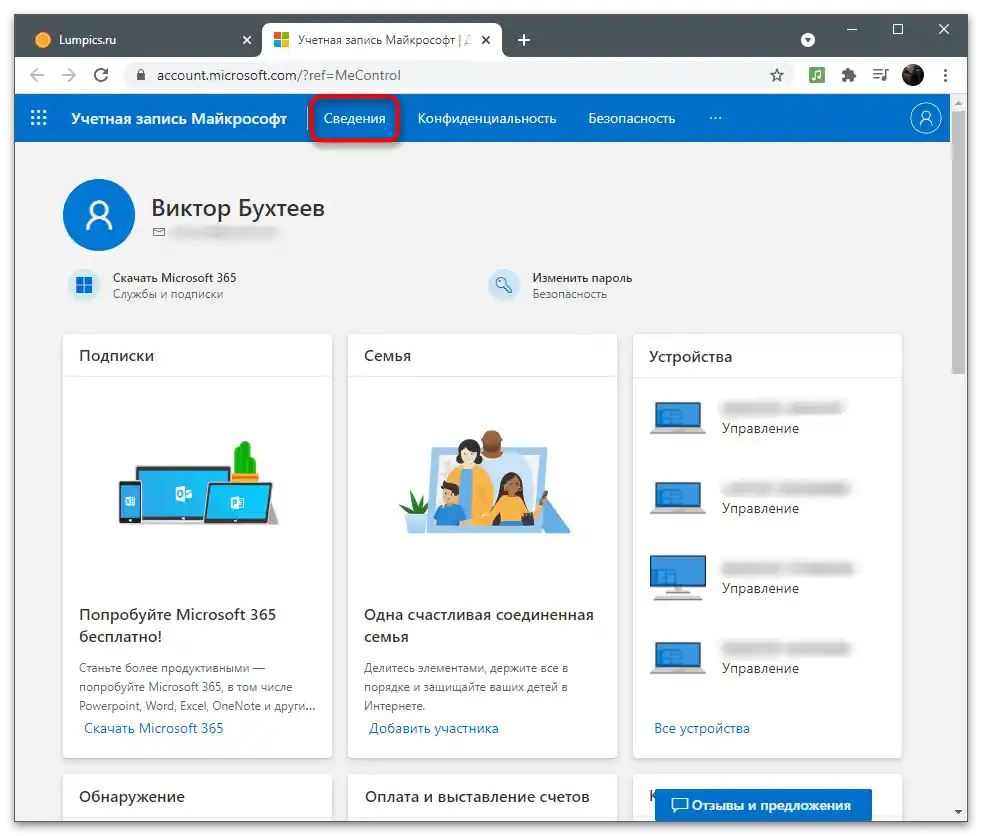Viewport: 982px width, 836px height.
Task: Open Все устройства link
Action: pos(701,728)
